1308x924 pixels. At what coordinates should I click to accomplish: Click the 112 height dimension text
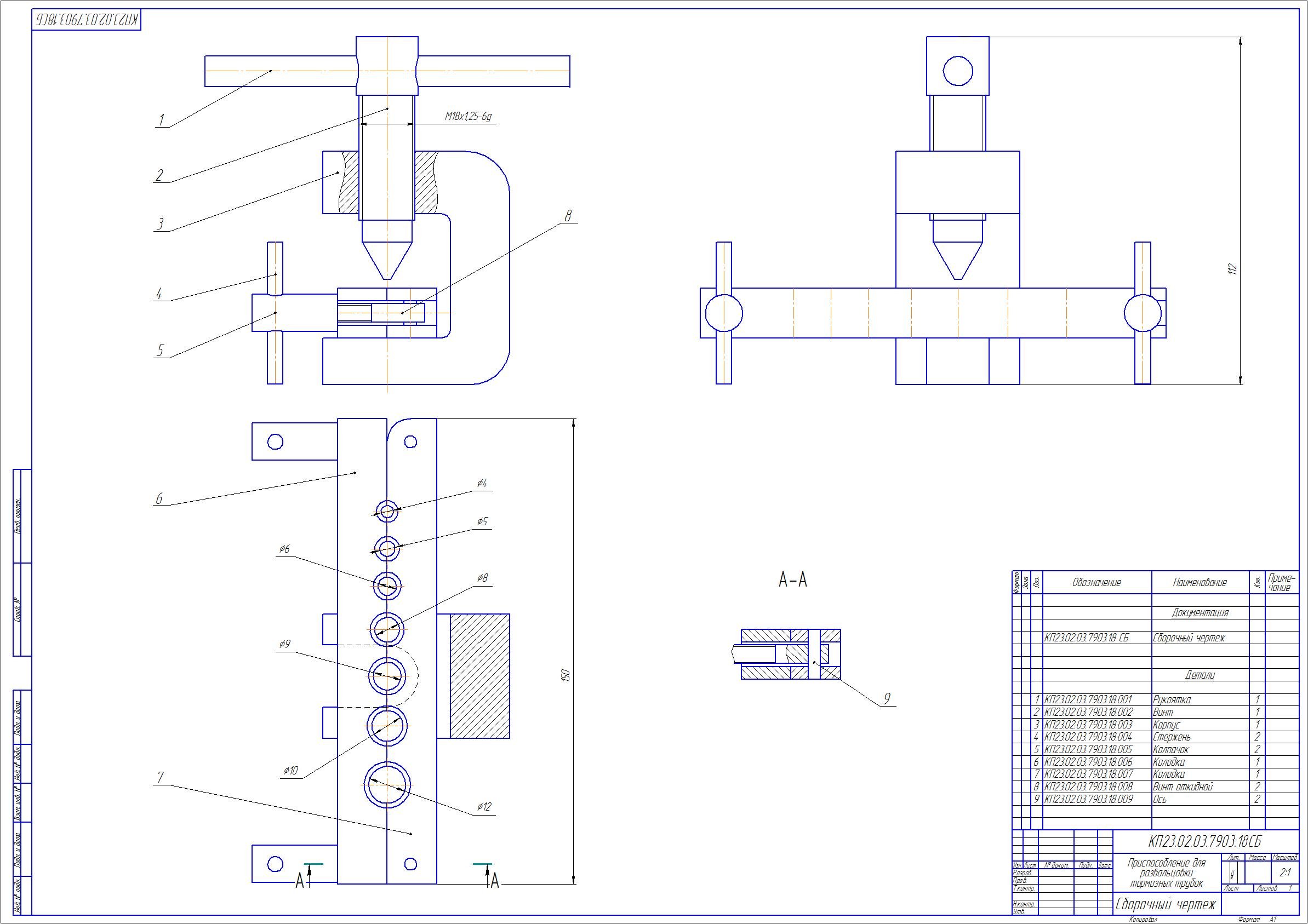click(x=1233, y=269)
